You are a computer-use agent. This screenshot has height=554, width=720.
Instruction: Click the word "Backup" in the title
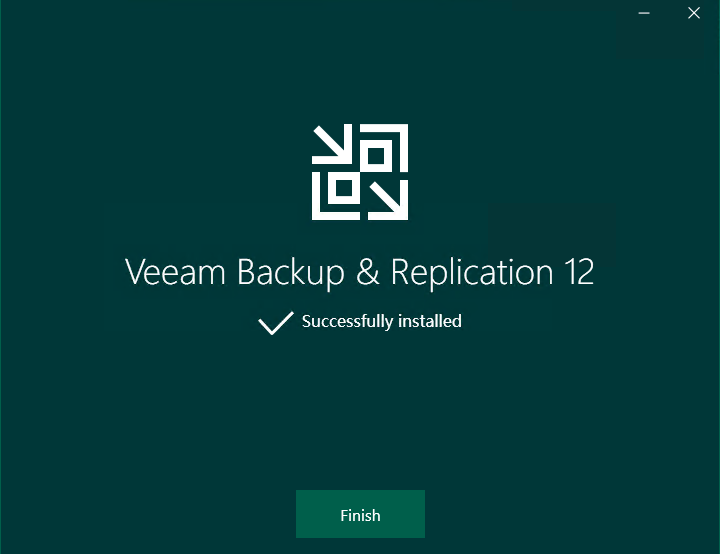[x=290, y=272]
